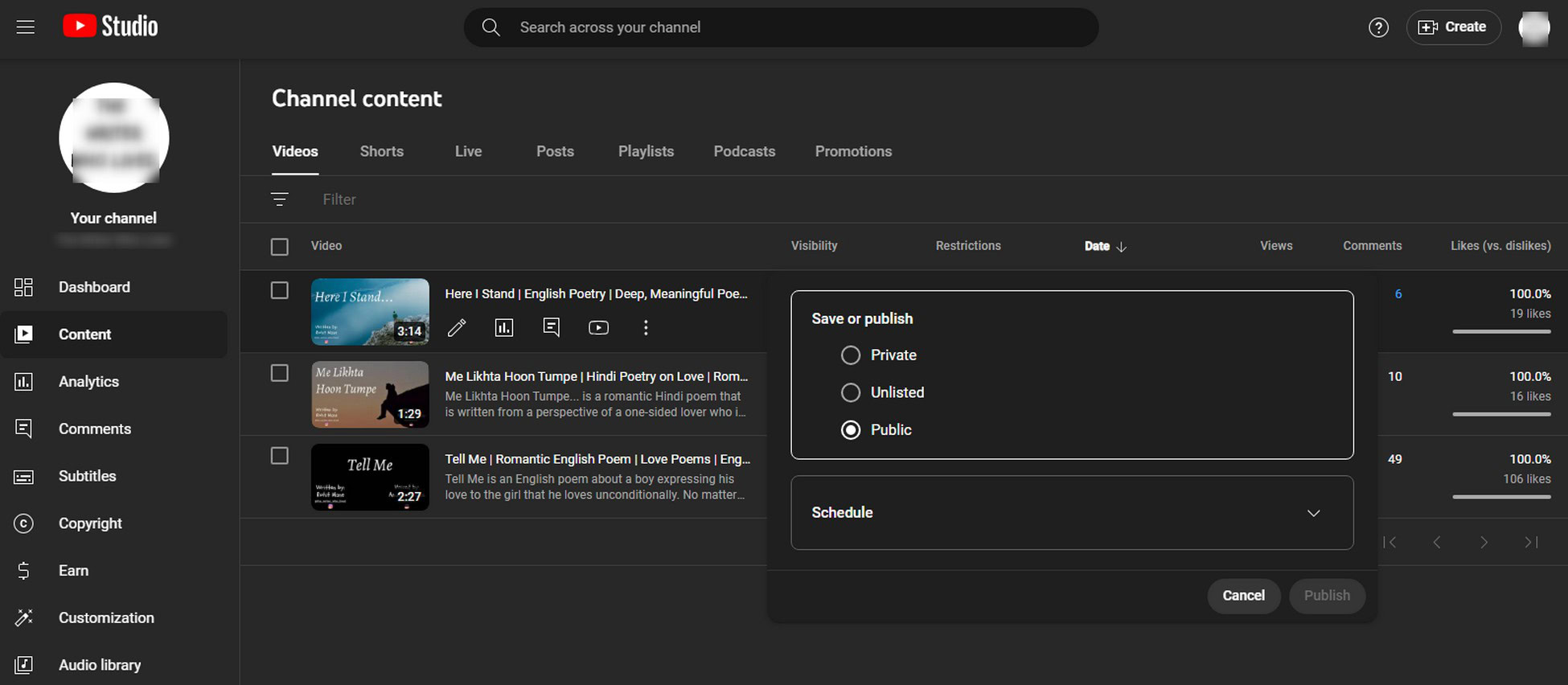Focus the Search across your channel box
The height and width of the screenshot is (685, 1568).
(x=781, y=27)
